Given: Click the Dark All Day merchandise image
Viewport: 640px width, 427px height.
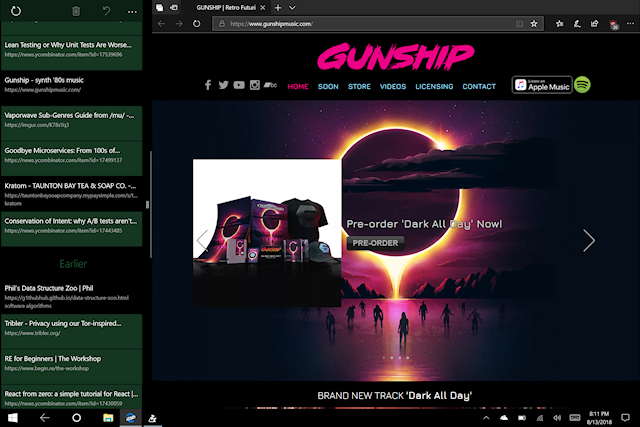Looking at the screenshot, I should pos(267,233).
